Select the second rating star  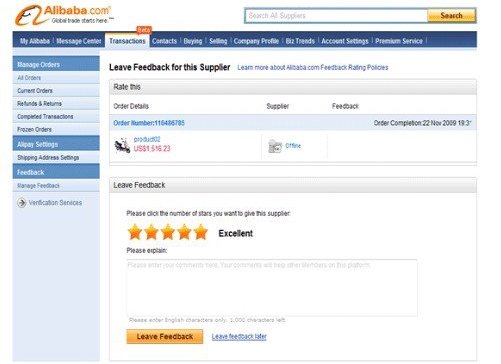(151, 232)
